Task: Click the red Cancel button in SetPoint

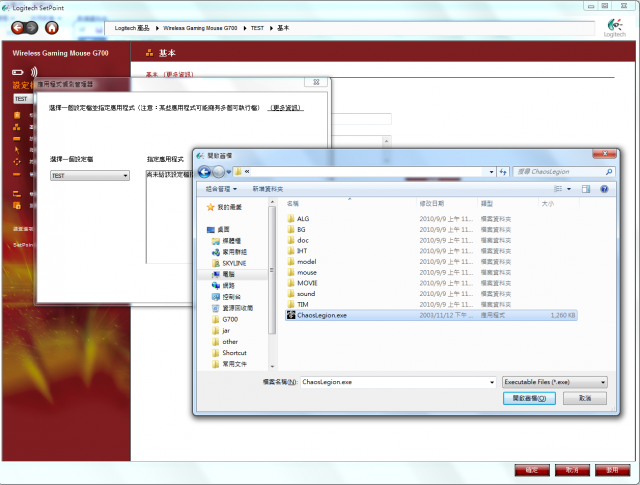Action: click(x=572, y=470)
